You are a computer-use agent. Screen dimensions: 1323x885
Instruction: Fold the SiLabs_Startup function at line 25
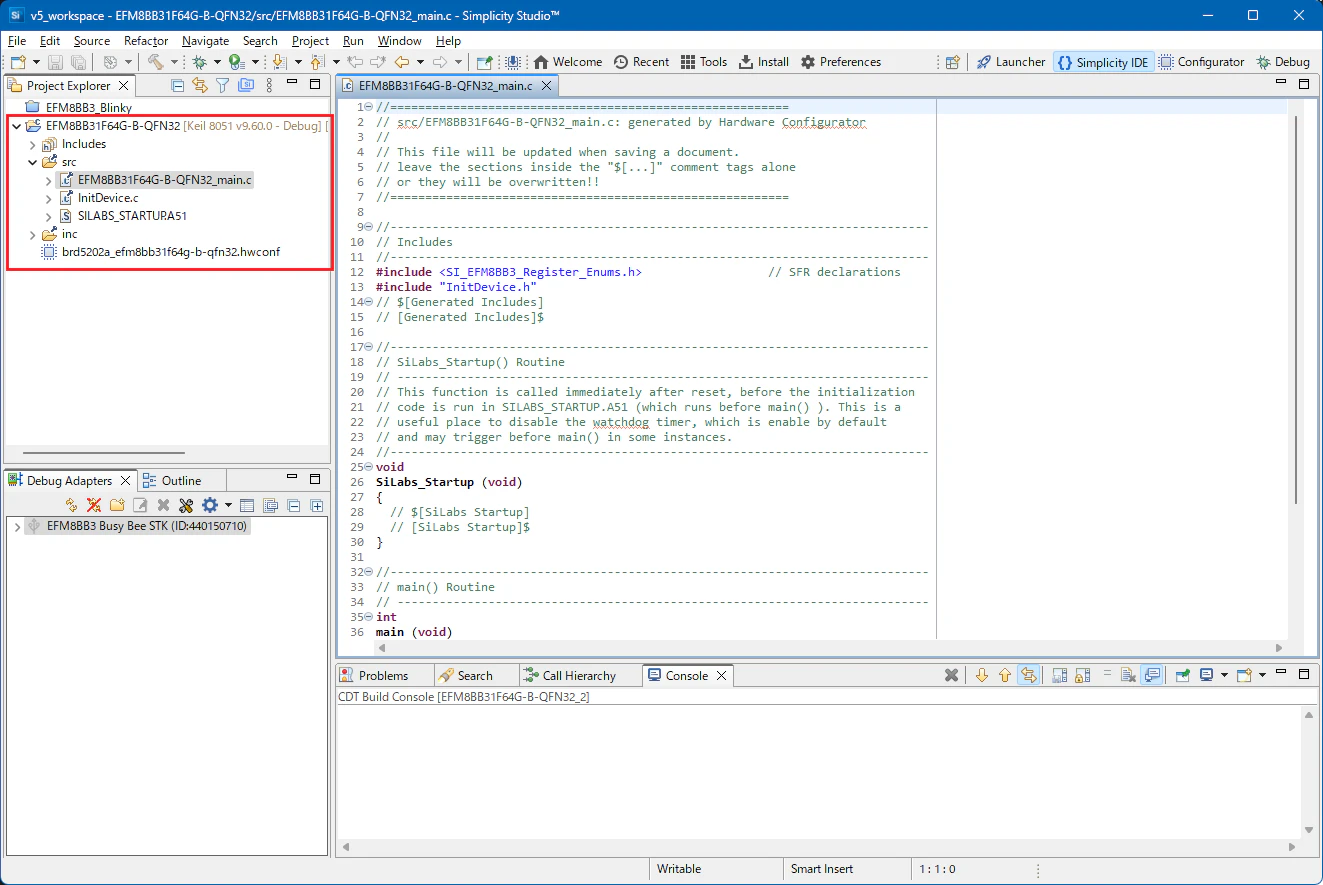(x=369, y=467)
